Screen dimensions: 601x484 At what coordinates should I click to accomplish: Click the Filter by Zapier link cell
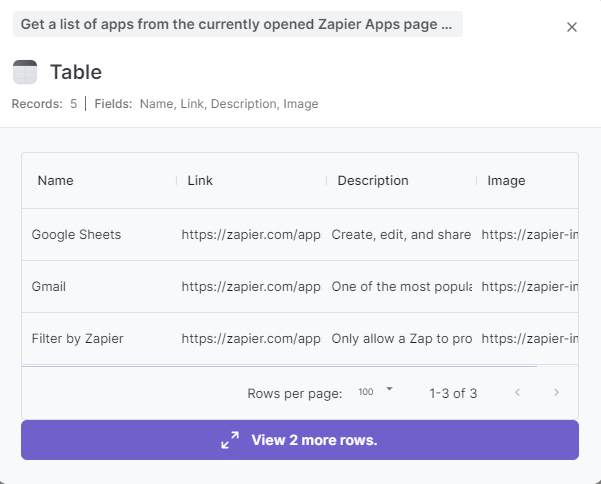[251, 339]
